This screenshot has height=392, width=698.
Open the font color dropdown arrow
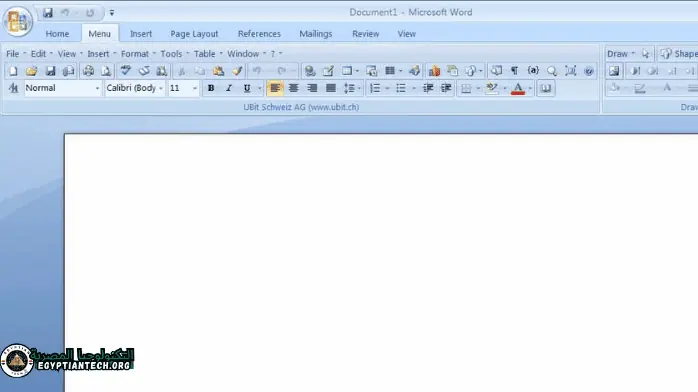click(x=530, y=89)
